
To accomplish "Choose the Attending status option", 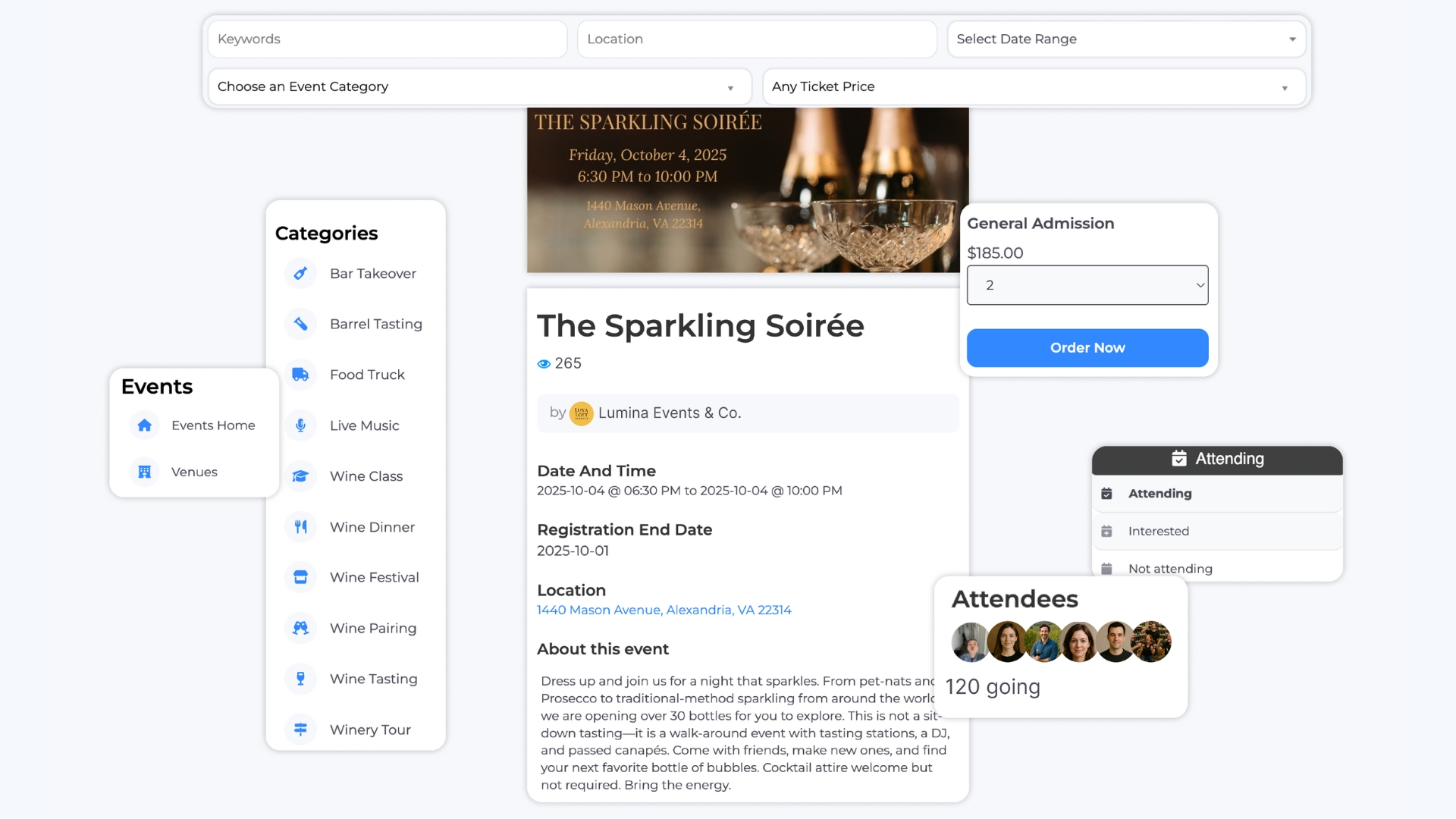I will (x=1159, y=494).
